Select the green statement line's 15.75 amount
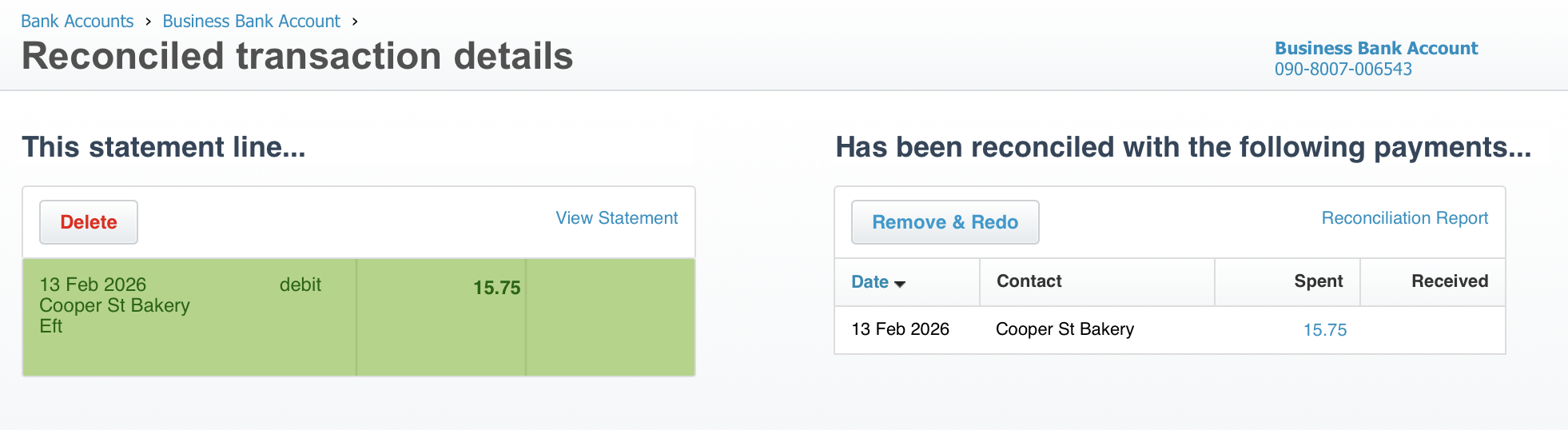Viewport: 1568px width, 430px height. pyautogui.click(x=496, y=288)
